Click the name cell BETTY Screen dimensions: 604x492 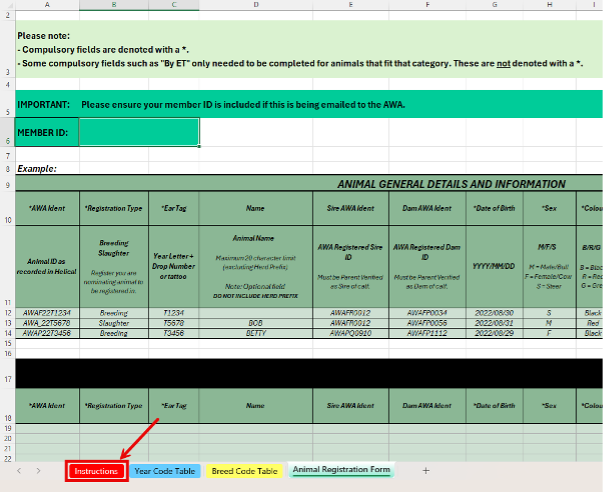point(256,333)
